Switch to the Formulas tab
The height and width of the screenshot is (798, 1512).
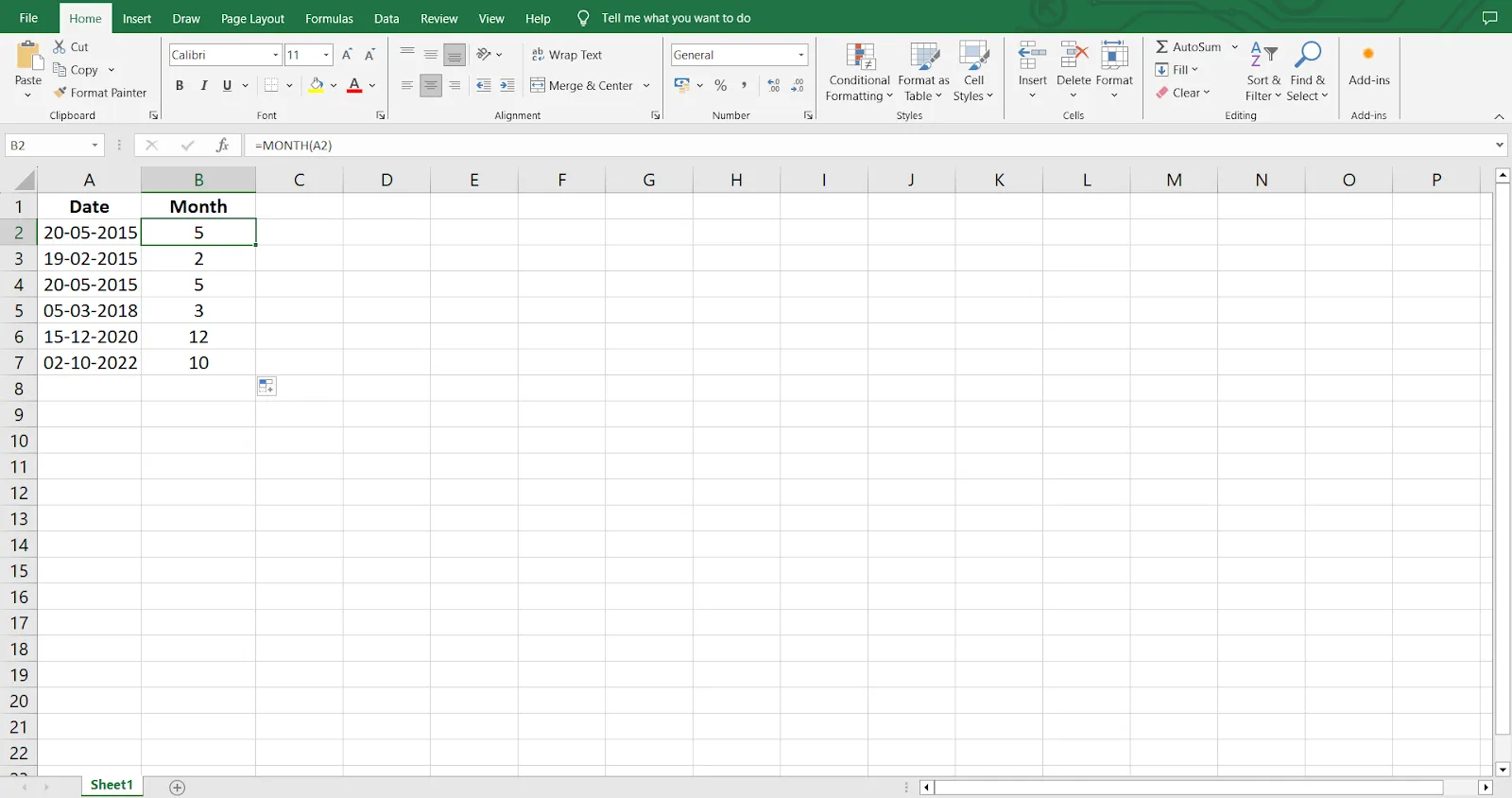[x=329, y=18]
